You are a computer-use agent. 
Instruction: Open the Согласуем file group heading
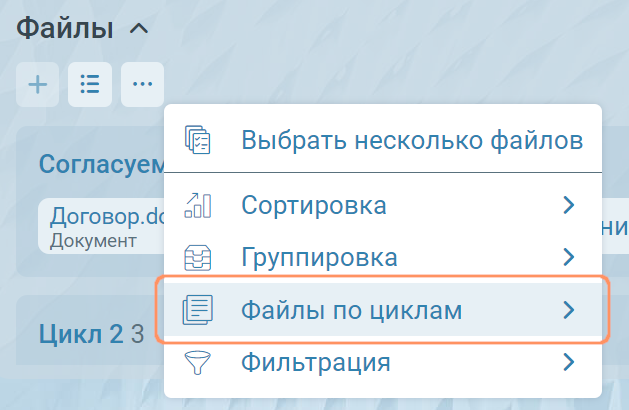(100, 164)
